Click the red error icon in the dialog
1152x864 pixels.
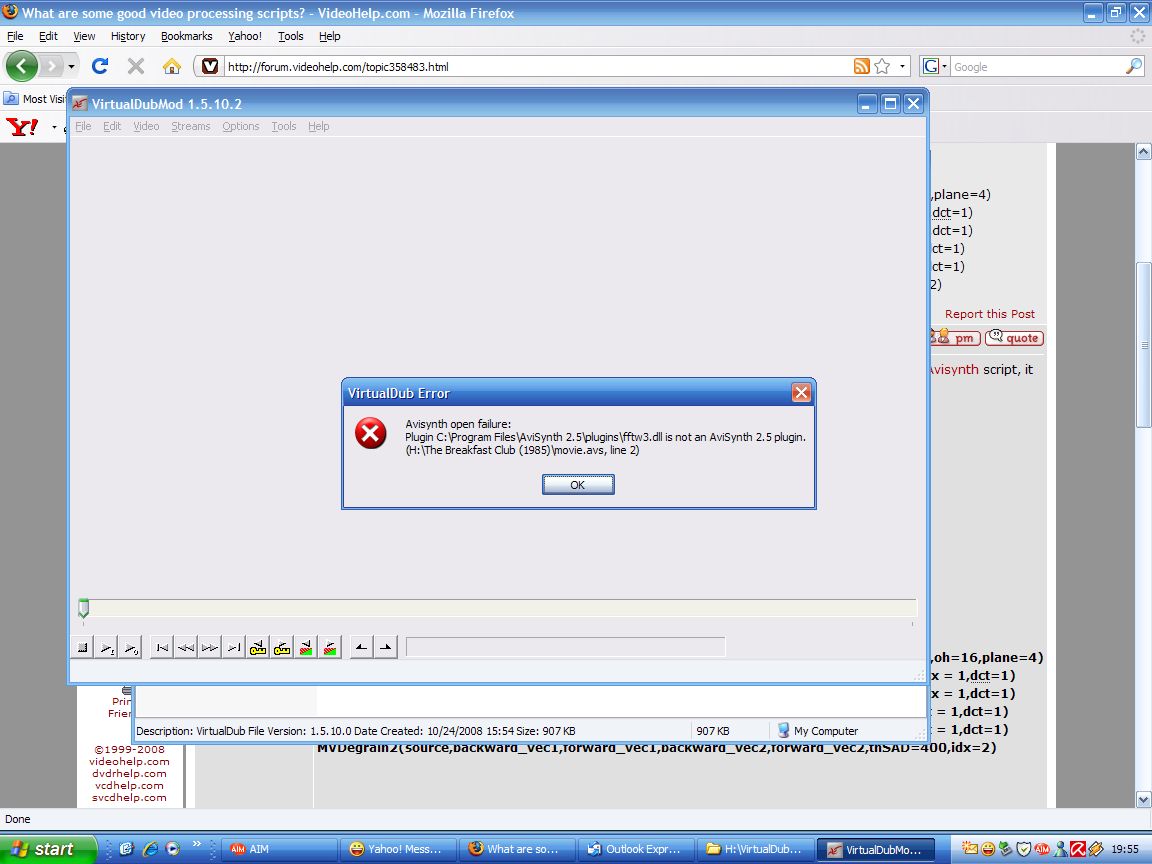coord(371,433)
